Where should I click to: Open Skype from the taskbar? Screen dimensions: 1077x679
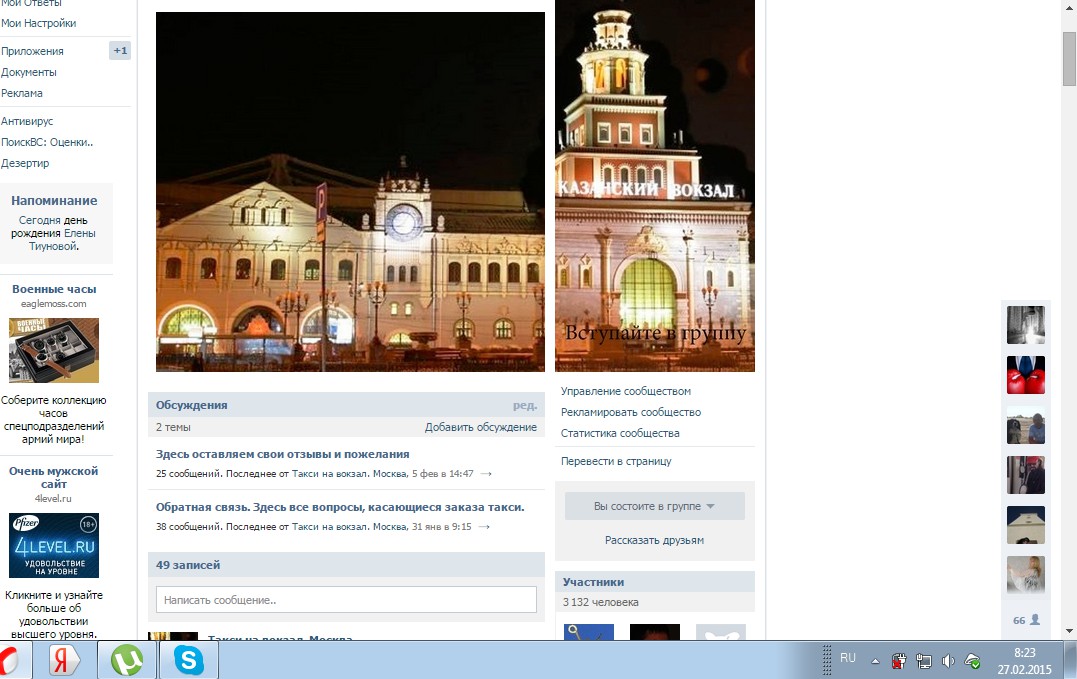pyautogui.click(x=188, y=661)
